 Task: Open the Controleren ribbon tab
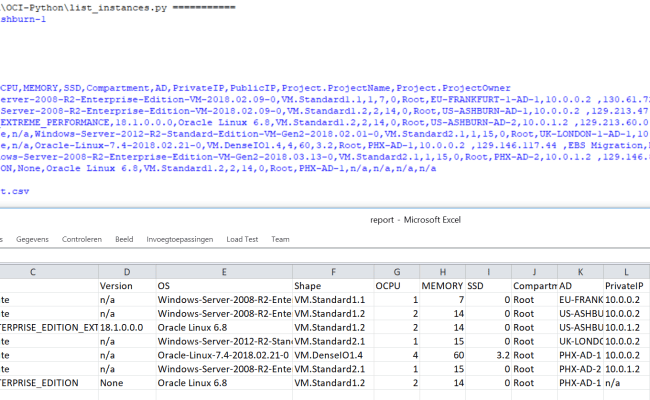(x=82, y=239)
